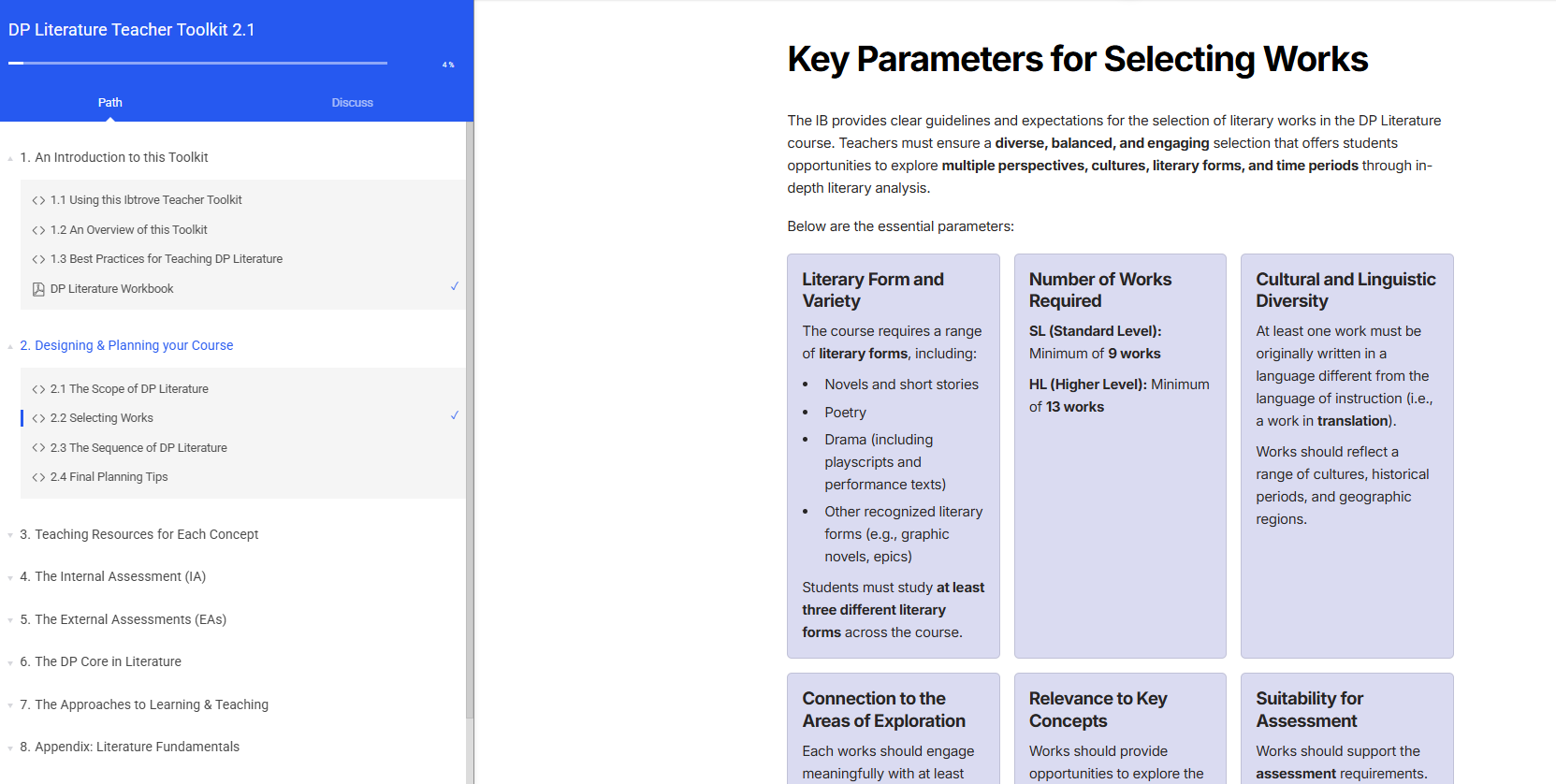Expand section 4 The Internal Assessment (IA)
Image resolution: width=1556 pixels, height=784 pixels.
point(10,577)
